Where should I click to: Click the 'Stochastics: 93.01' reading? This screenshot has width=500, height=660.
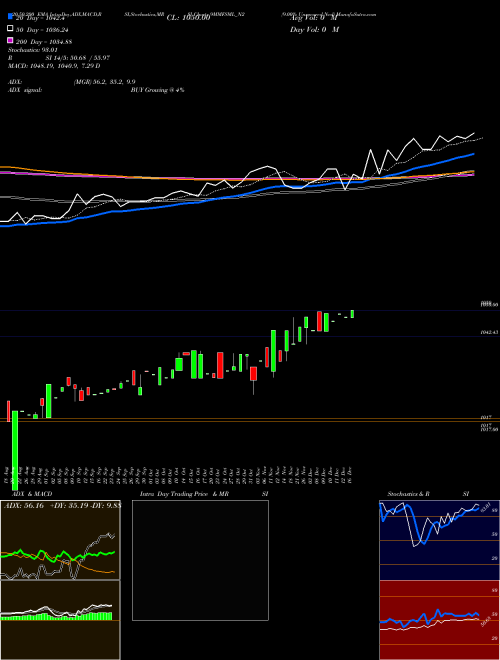(x=33, y=50)
